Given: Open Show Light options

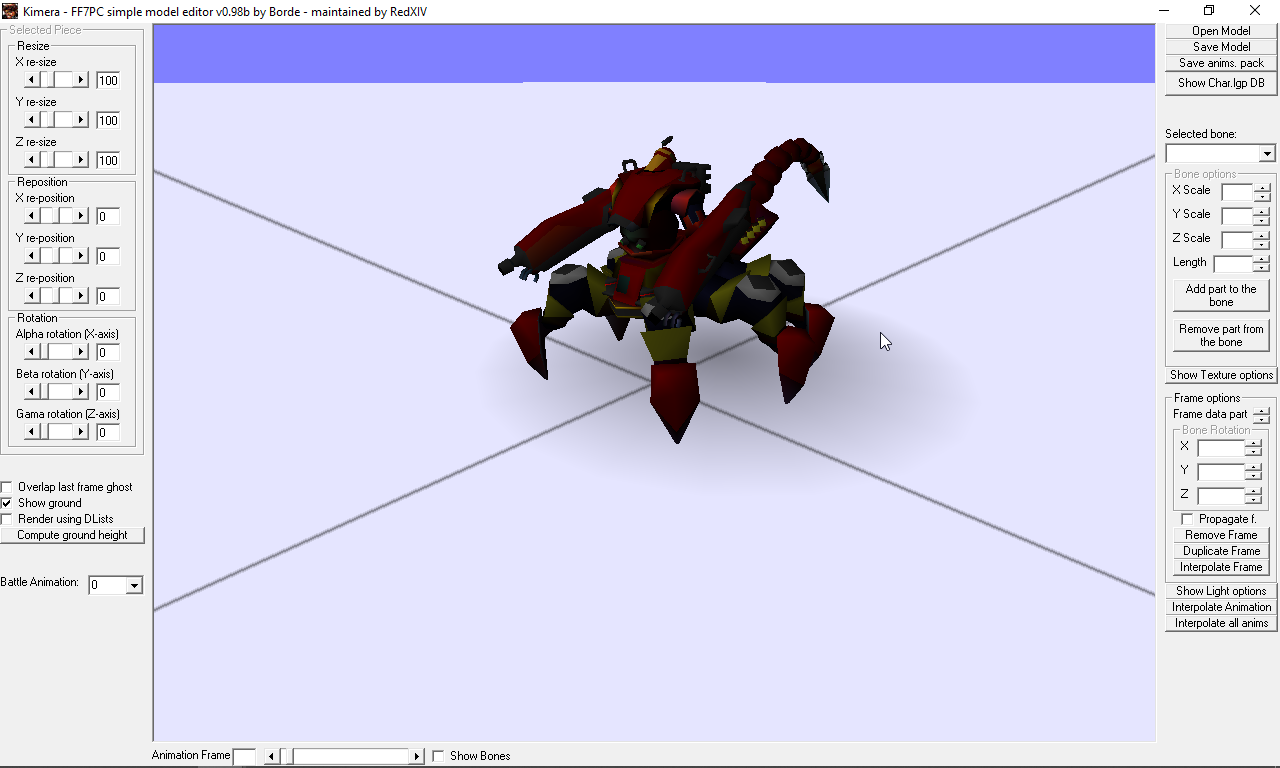Looking at the screenshot, I should (1221, 591).
